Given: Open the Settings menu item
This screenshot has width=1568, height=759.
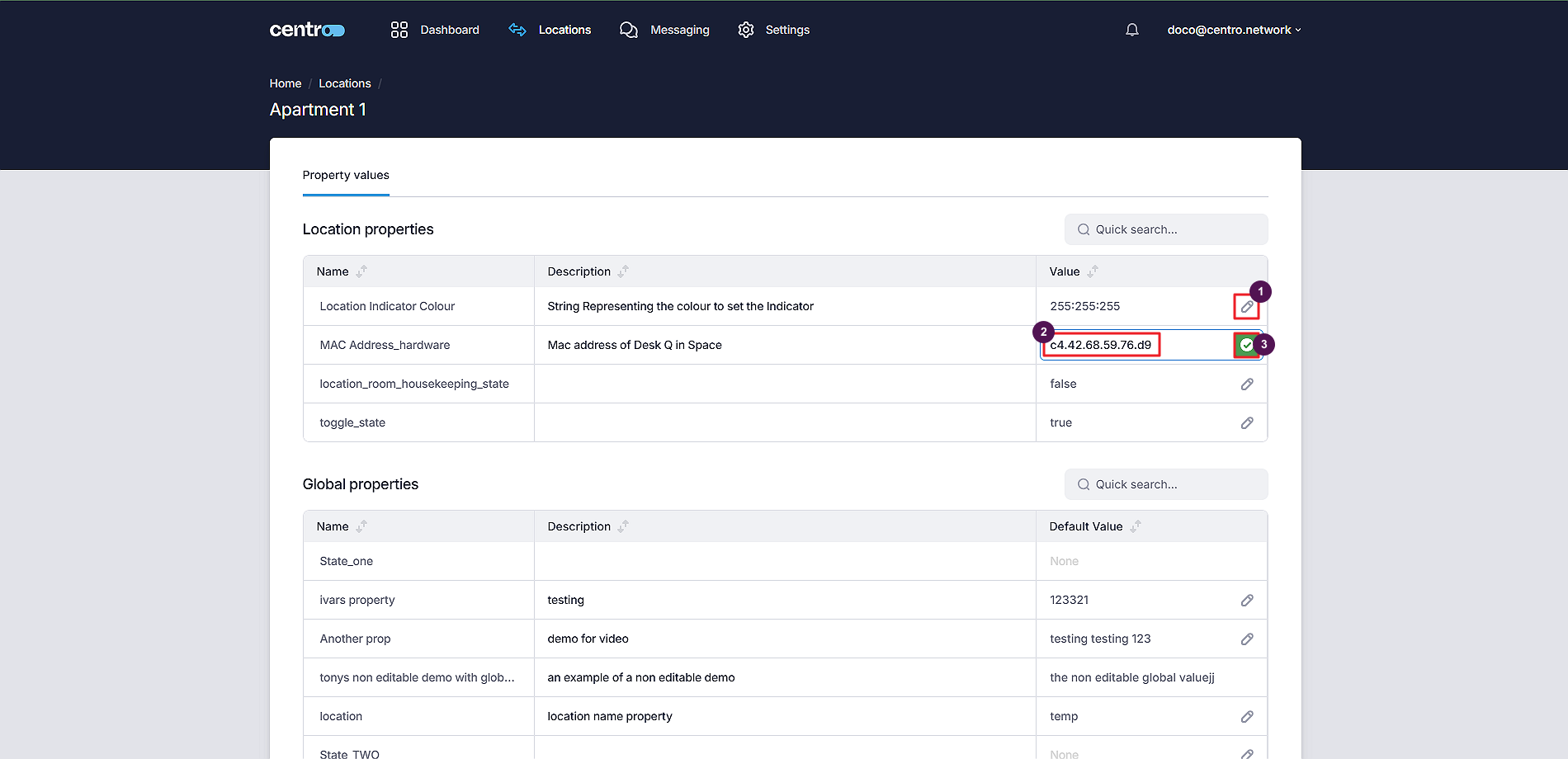Looking at the screenshot, I should pyautogui.click(x=787, y=30).
